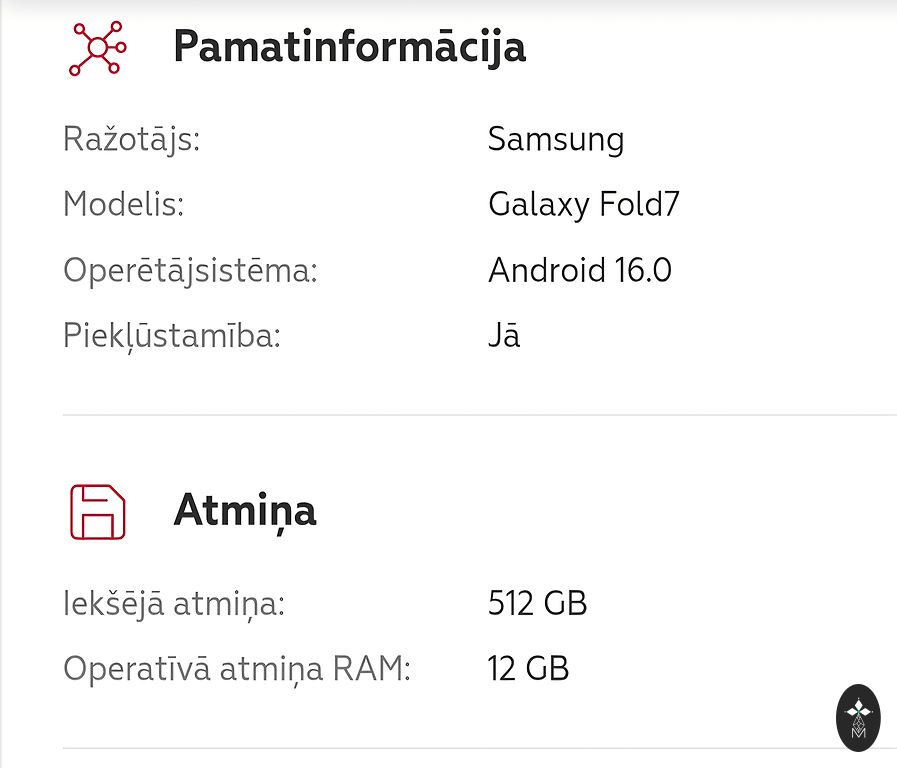Click the Pamatinformācija section heading

pyautogui.click(x=349, y=47)
